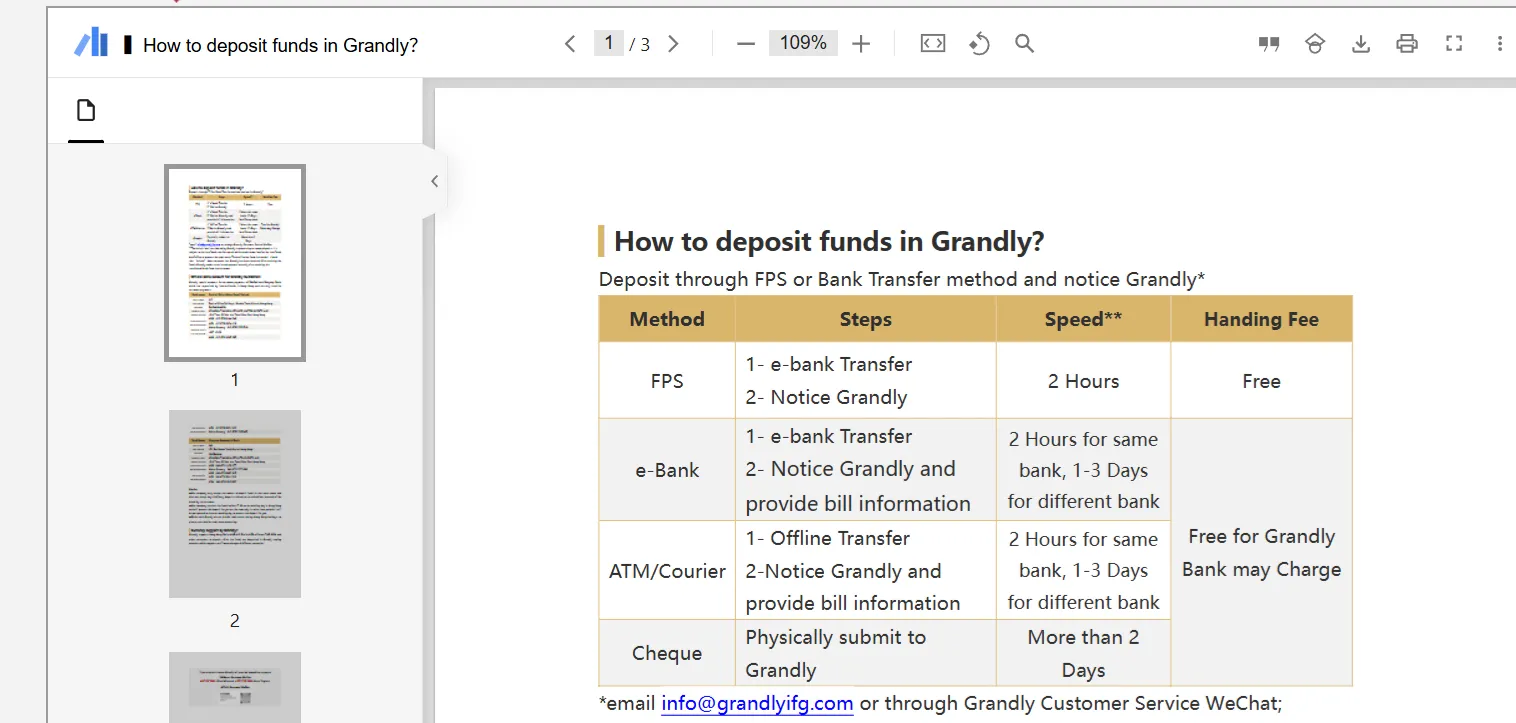Click the 109% zoom level field
Screen dimensions: 1516x723
tap(803, 43)
